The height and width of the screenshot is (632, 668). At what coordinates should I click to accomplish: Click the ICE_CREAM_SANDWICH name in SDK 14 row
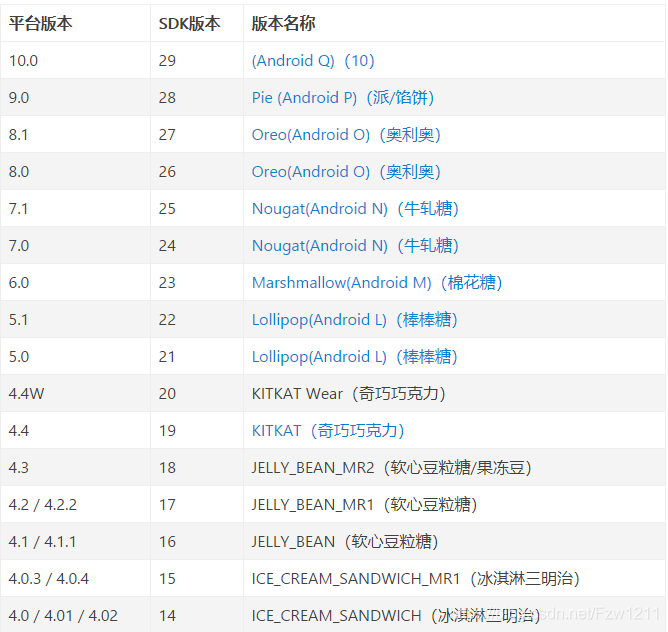pos(396,616)
